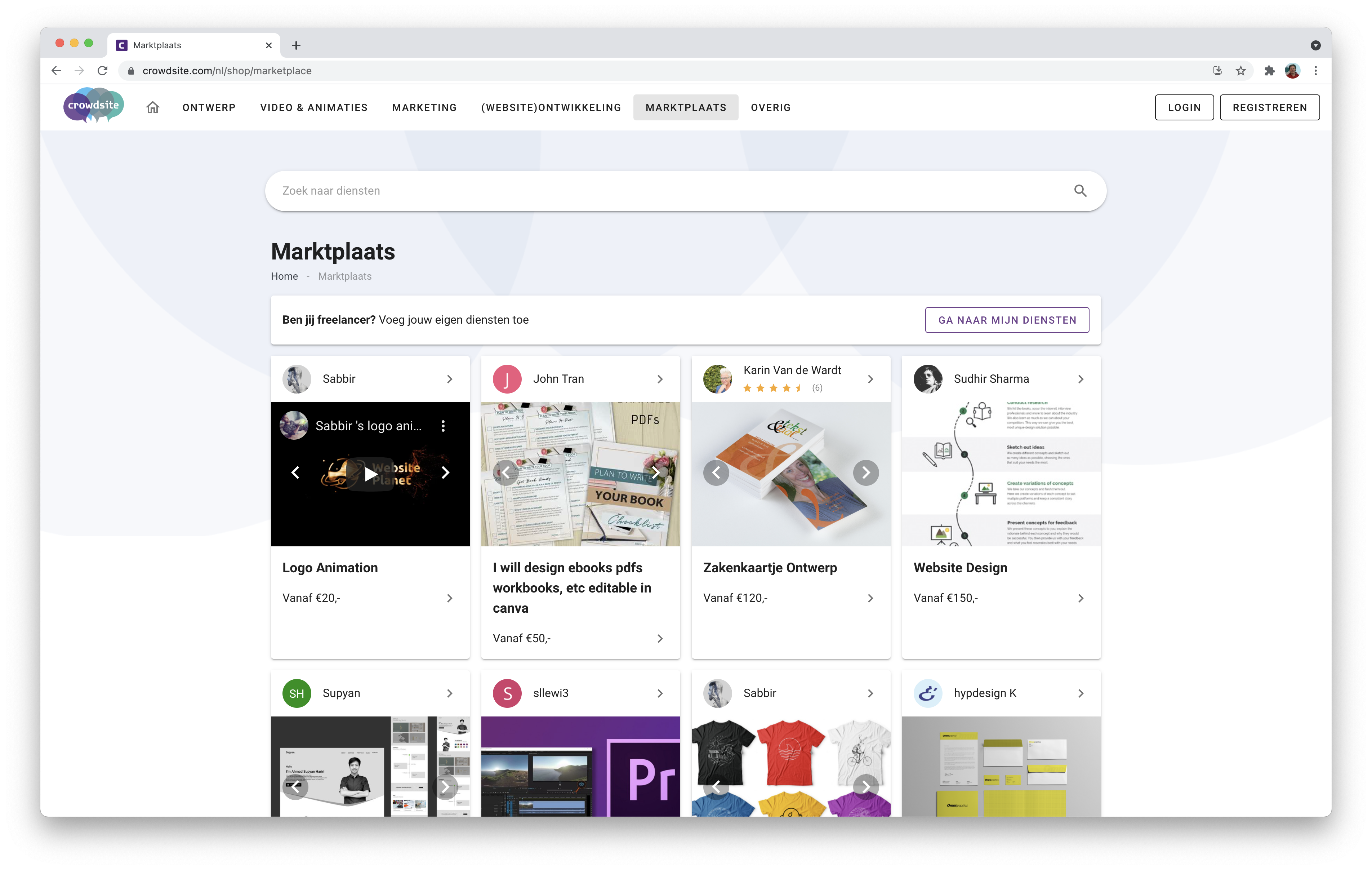This screenshot has width=1372, height=870.
Task: Bookmark this page with star icon
Action: pyautogui.click(x=1240, y=71)
